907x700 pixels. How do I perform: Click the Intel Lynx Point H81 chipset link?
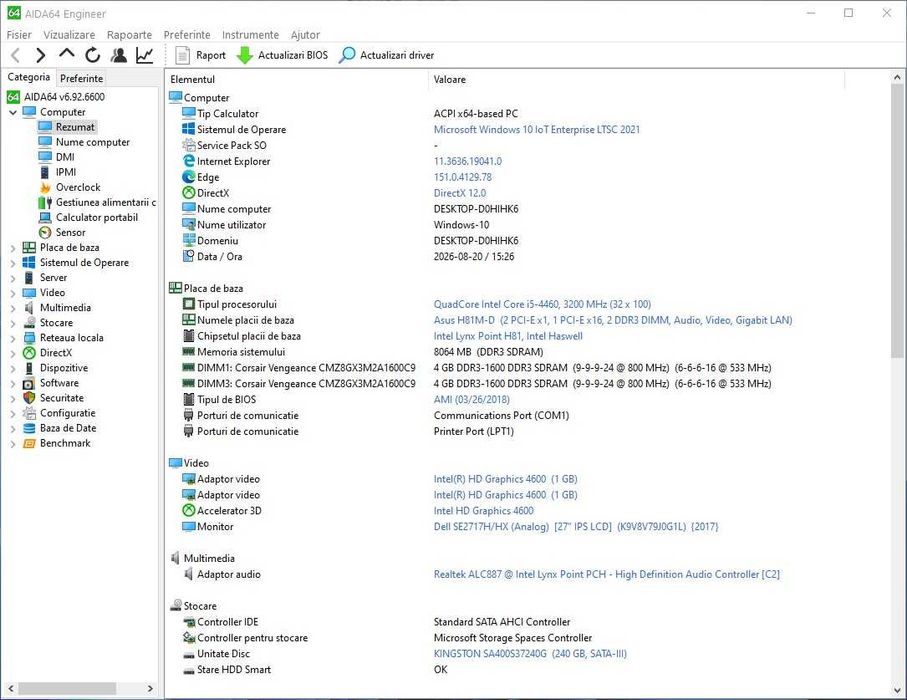tap(508, 336)
